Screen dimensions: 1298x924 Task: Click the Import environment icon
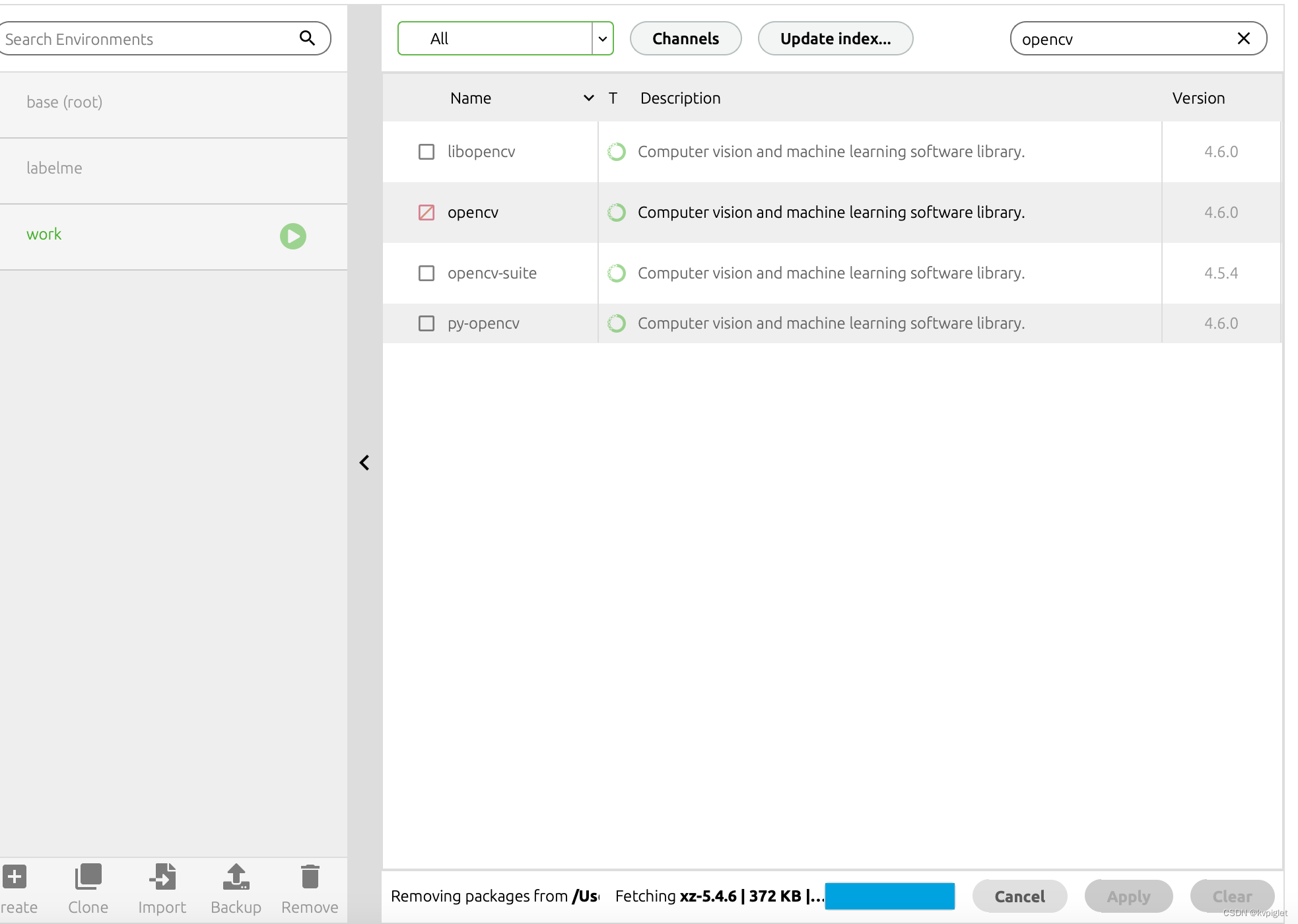point(162,877)
